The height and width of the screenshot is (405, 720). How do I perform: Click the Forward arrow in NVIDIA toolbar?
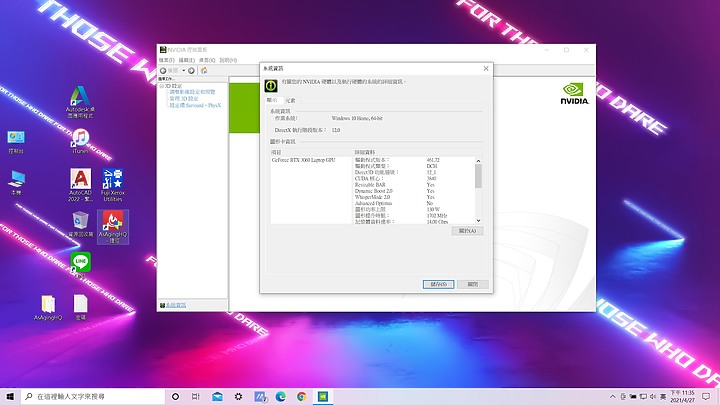191,71
